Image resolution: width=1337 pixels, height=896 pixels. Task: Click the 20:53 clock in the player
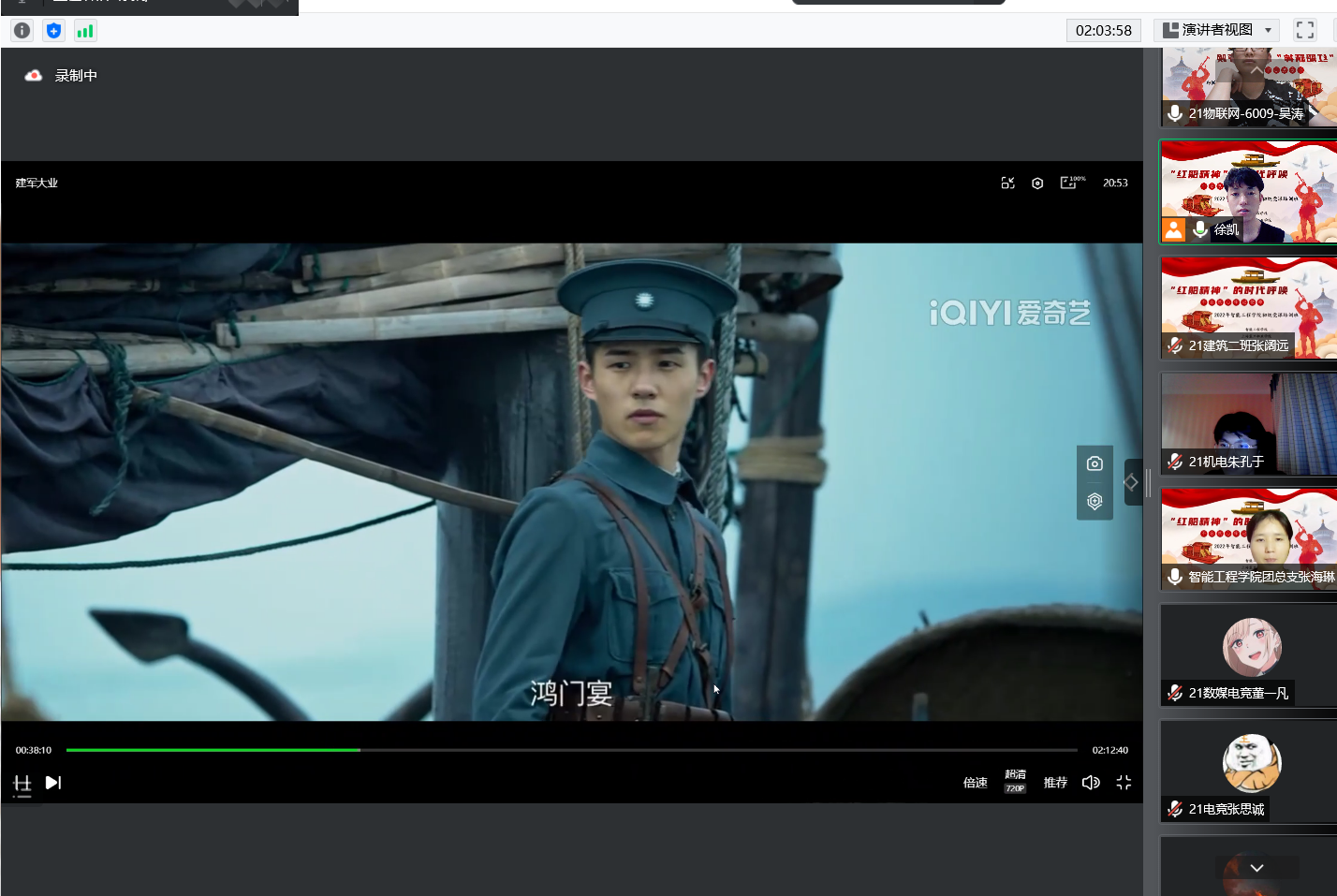pyautogui.click(x=1115, y=184)
